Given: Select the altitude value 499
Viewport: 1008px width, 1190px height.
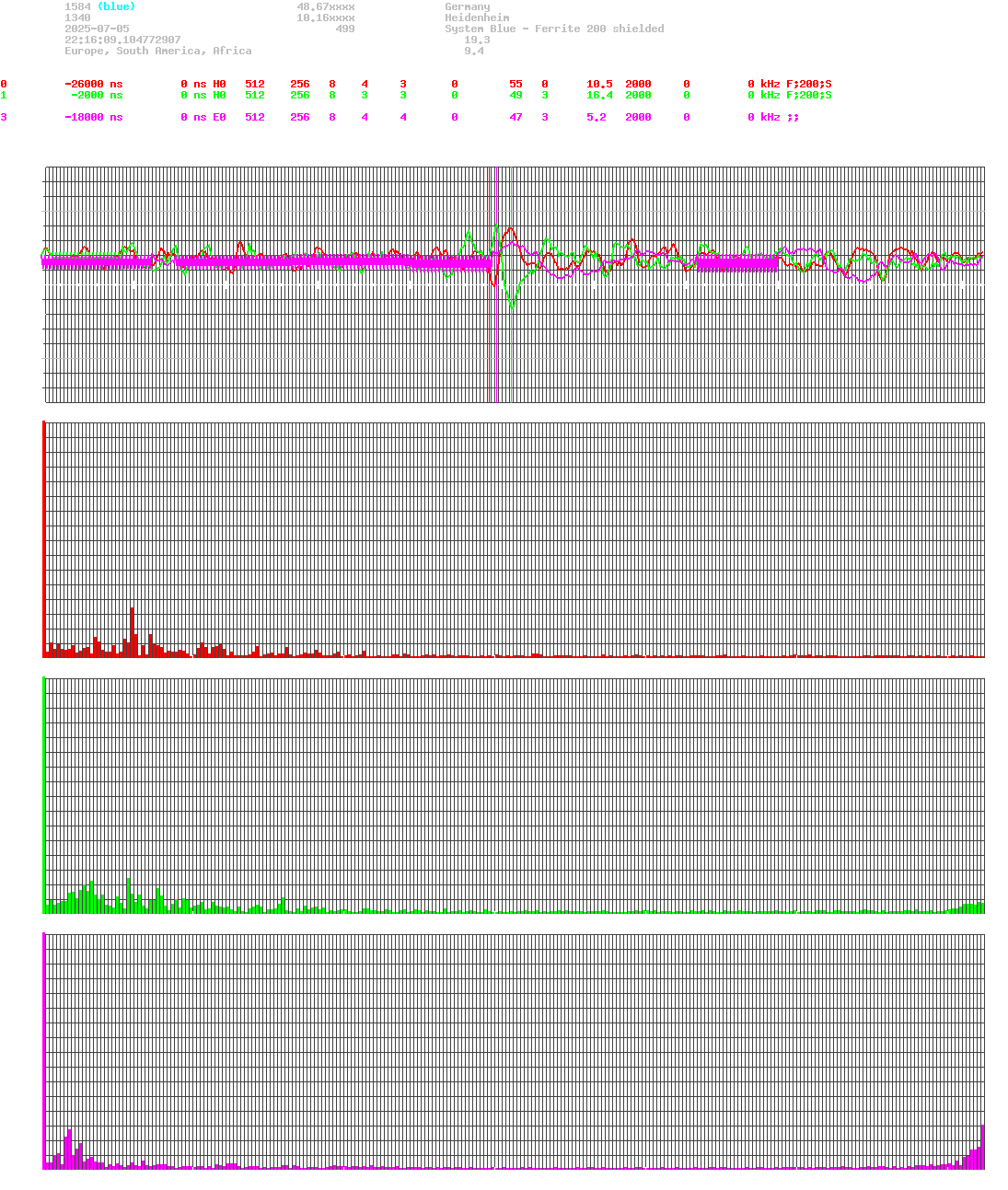Looking at the screenshot, I should [x=344, y=29].
